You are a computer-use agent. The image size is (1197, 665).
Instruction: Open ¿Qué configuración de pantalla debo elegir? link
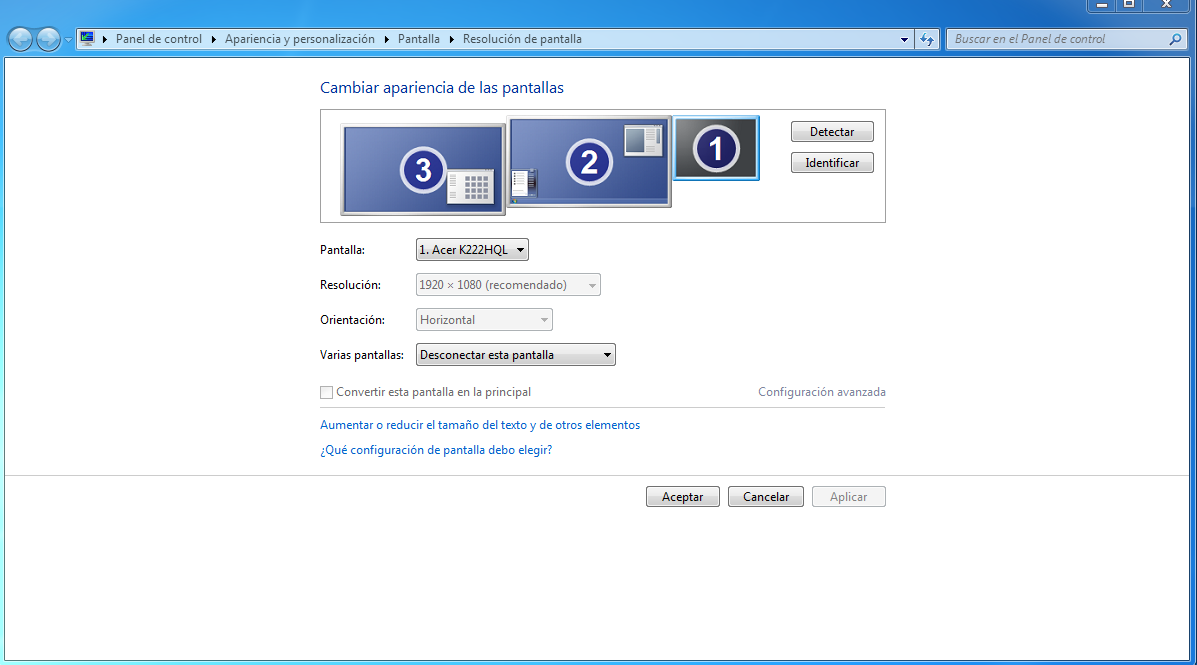(x=436, y=450)
